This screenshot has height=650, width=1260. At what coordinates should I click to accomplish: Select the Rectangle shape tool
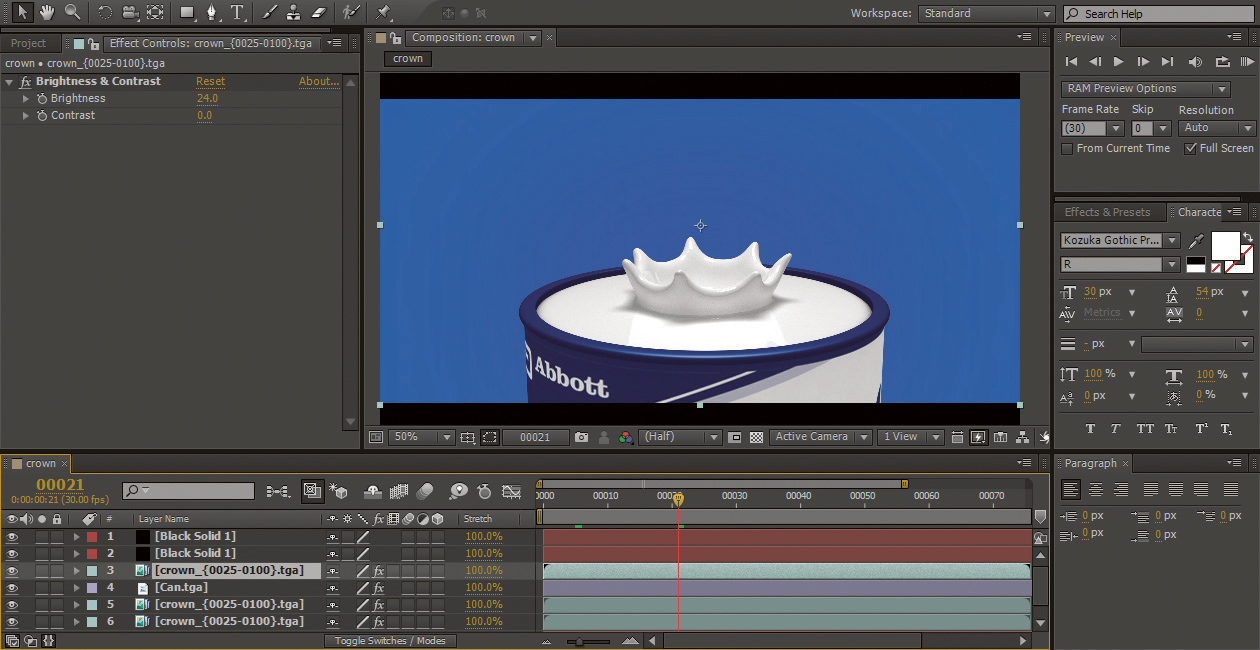point(187,12)
